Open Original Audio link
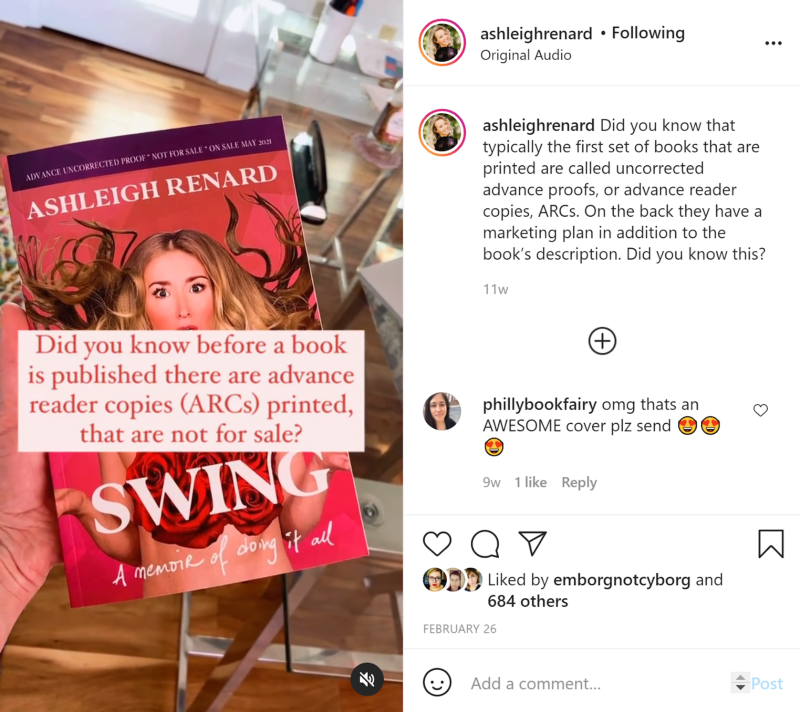 (526, 55)
